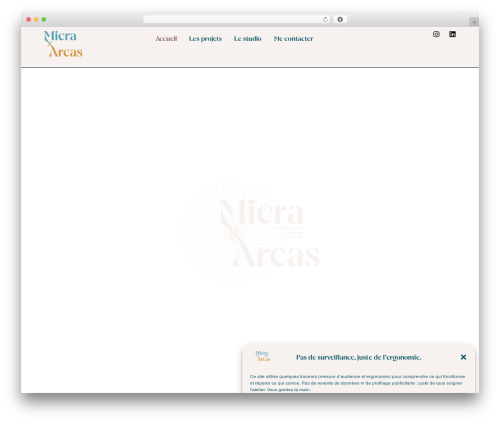
Task: Open the Instagram profile icon
Action: (x=436, y=34)
